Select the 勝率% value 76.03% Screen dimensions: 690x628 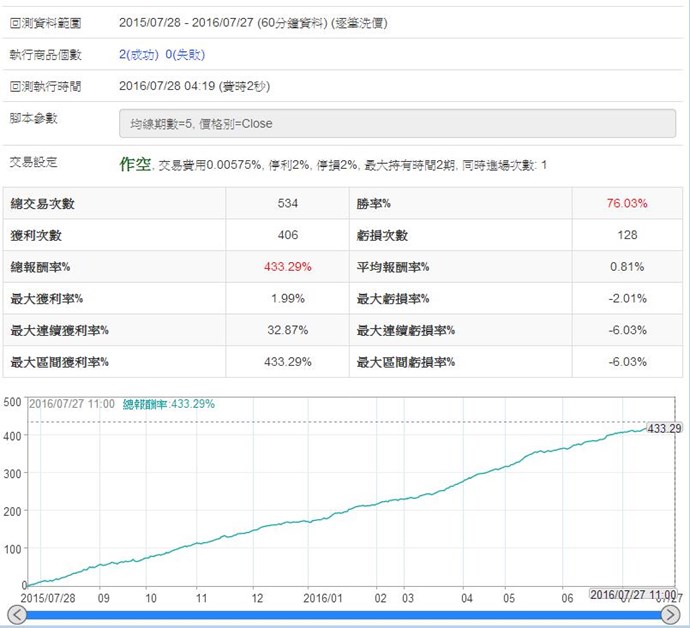pos(626,204)
